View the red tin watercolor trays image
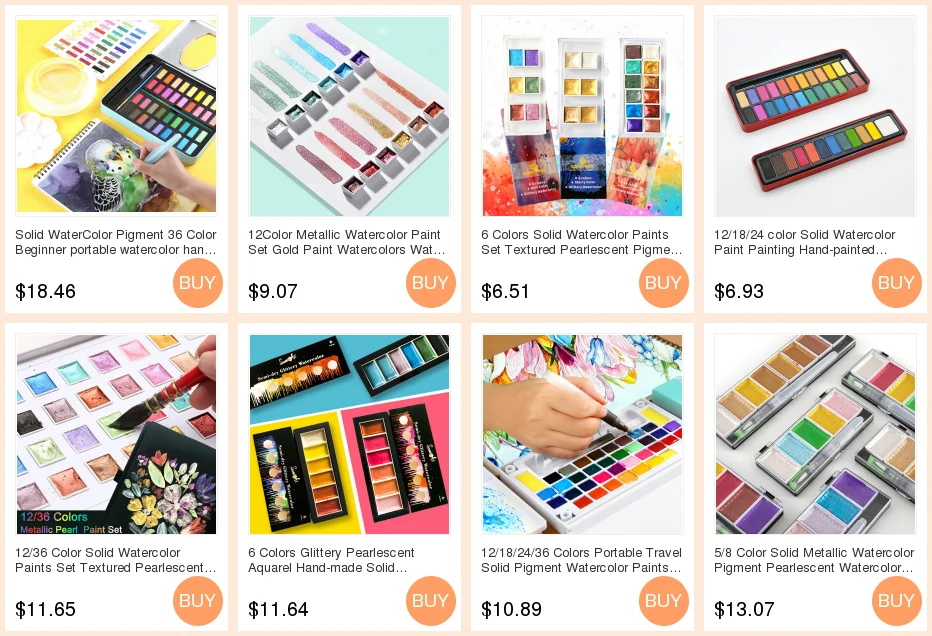Image resolution: width=932 pixels, height=636 pixels. click(x=816, y=116)
